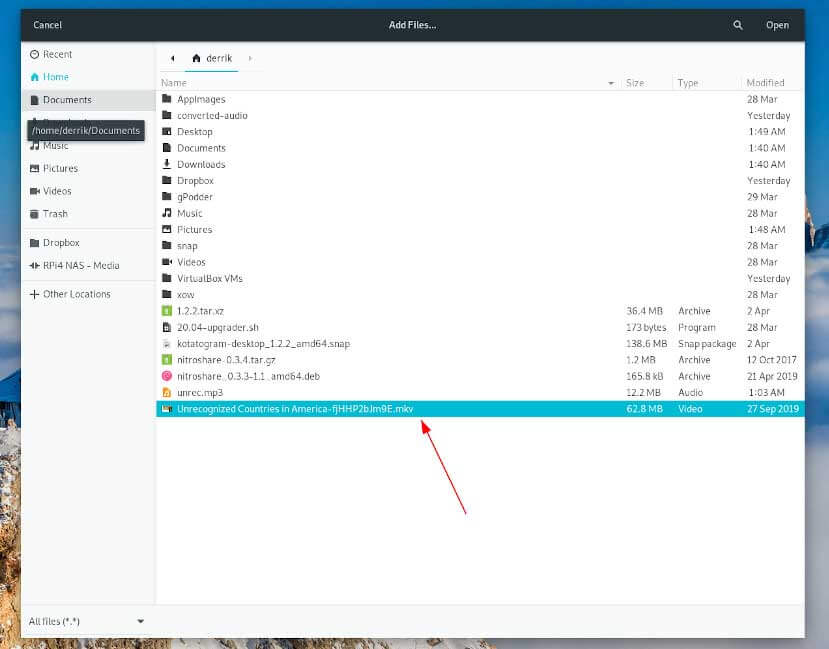Image resolution: width=829 pixels, height=649 pixels.
Task: Select the xow folder
Action: coord(480,294)
